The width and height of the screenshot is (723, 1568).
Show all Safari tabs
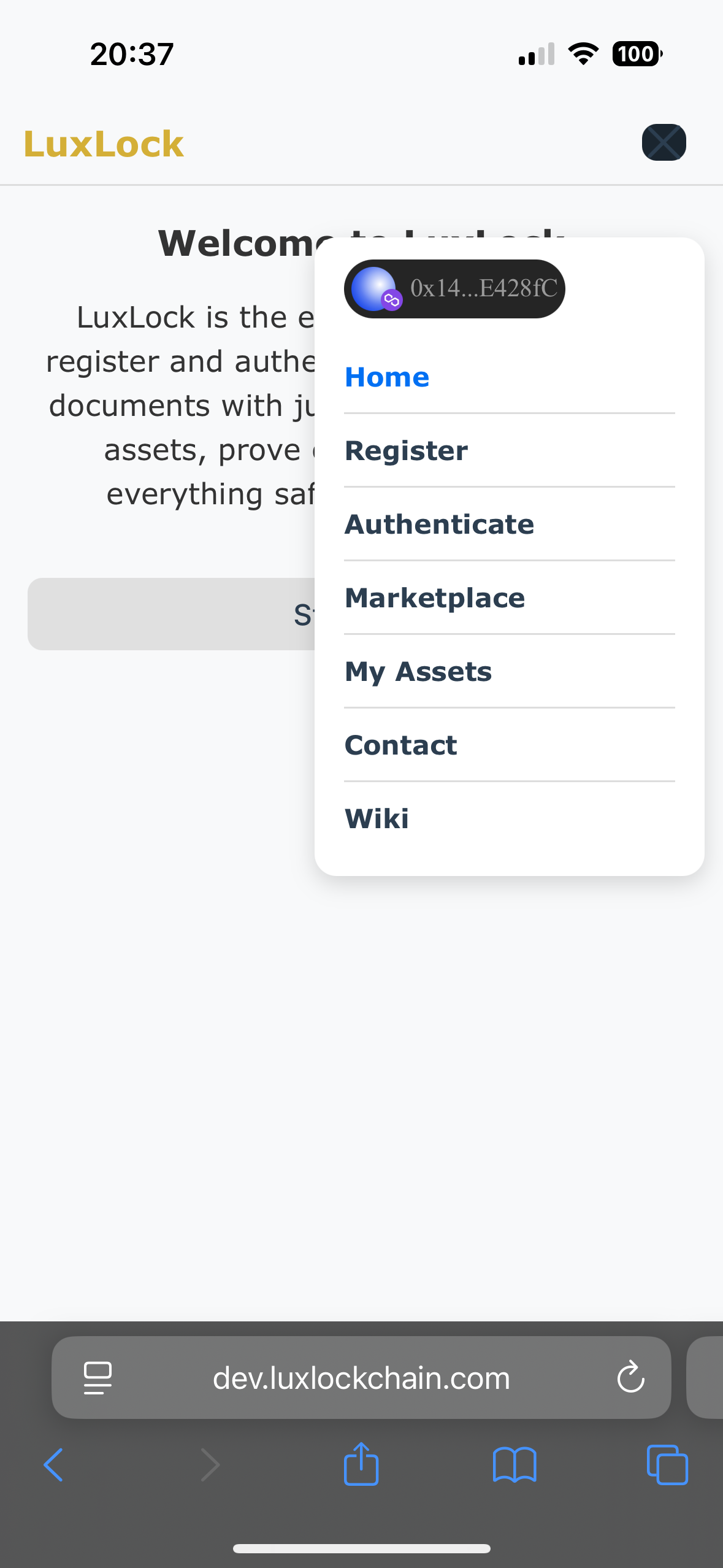[x=667, y=1465]
